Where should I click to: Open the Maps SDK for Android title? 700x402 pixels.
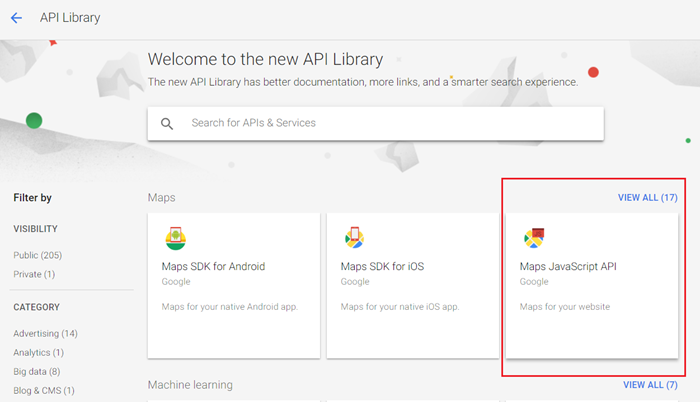[x=213, y=267]
